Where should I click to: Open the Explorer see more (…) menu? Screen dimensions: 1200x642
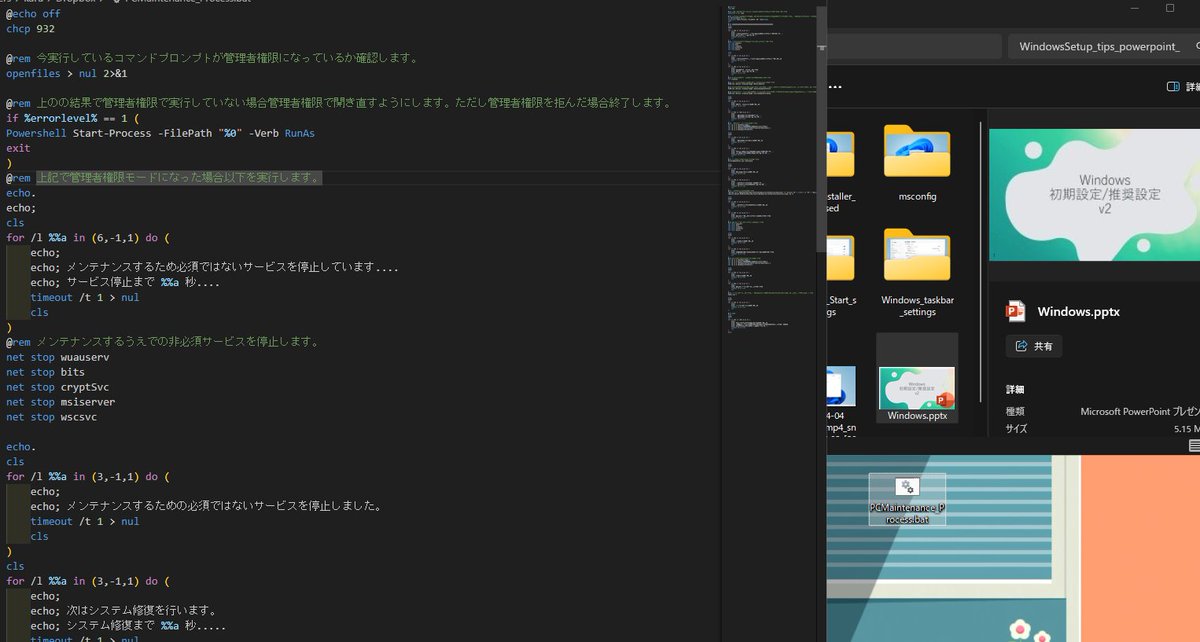[x=835, y=87]
